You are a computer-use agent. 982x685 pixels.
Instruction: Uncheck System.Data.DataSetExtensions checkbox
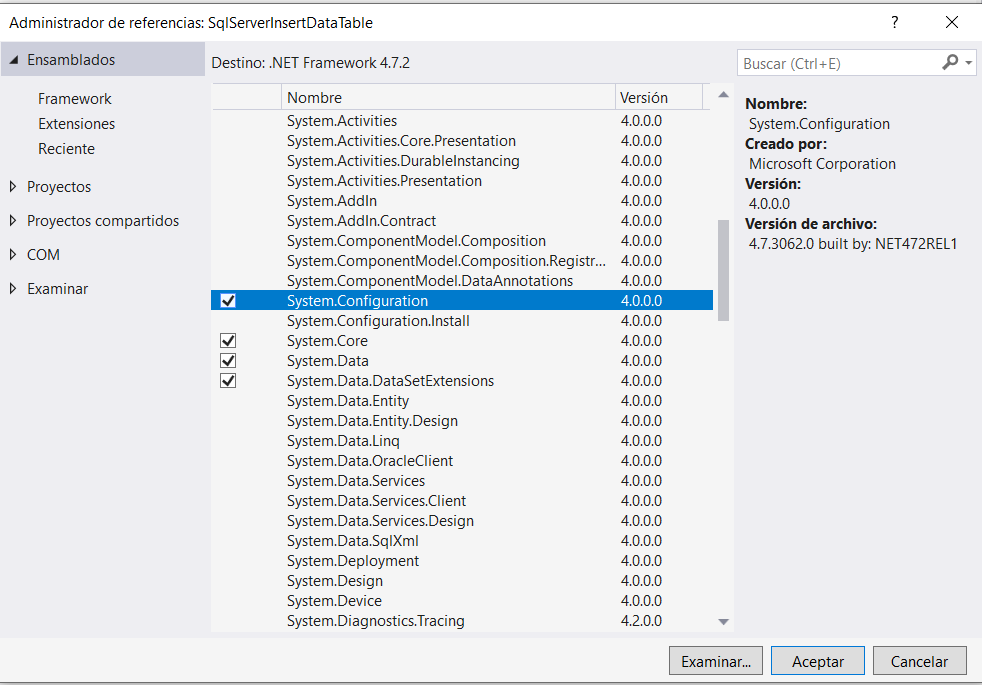228,381
